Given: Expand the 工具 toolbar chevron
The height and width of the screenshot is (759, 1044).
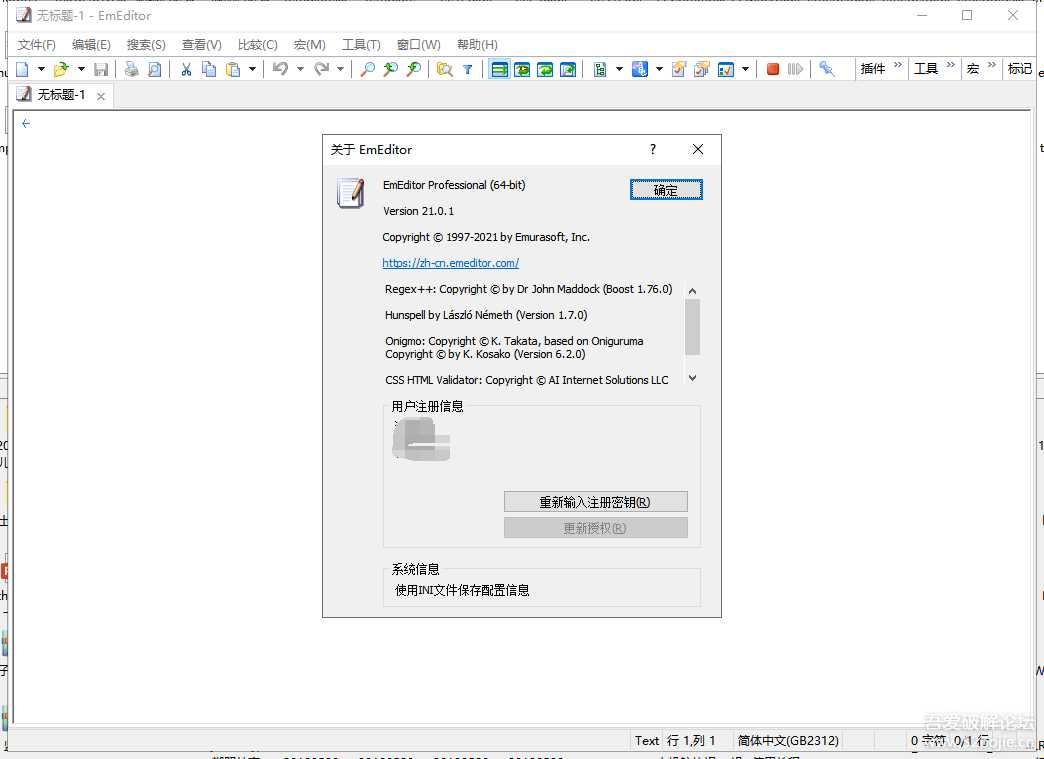Looking at the screenshot, I should click(x=950, y=65).
